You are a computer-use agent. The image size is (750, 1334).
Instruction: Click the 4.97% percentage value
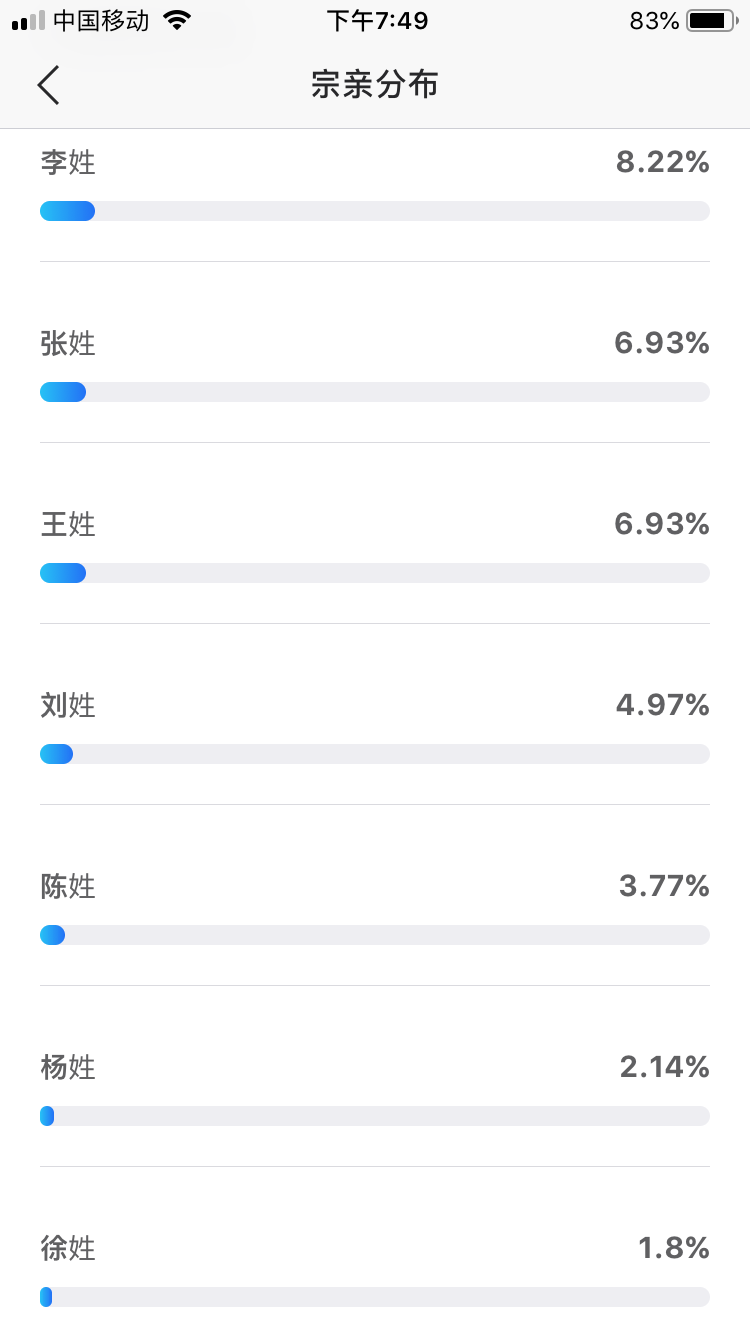(x=663, y=705)
